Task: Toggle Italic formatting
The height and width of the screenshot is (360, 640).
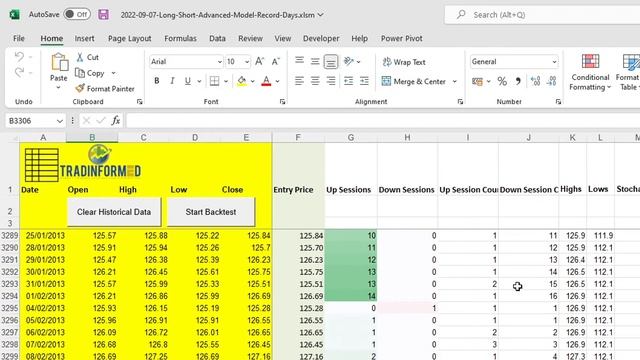Action: (x=172, y=81)
